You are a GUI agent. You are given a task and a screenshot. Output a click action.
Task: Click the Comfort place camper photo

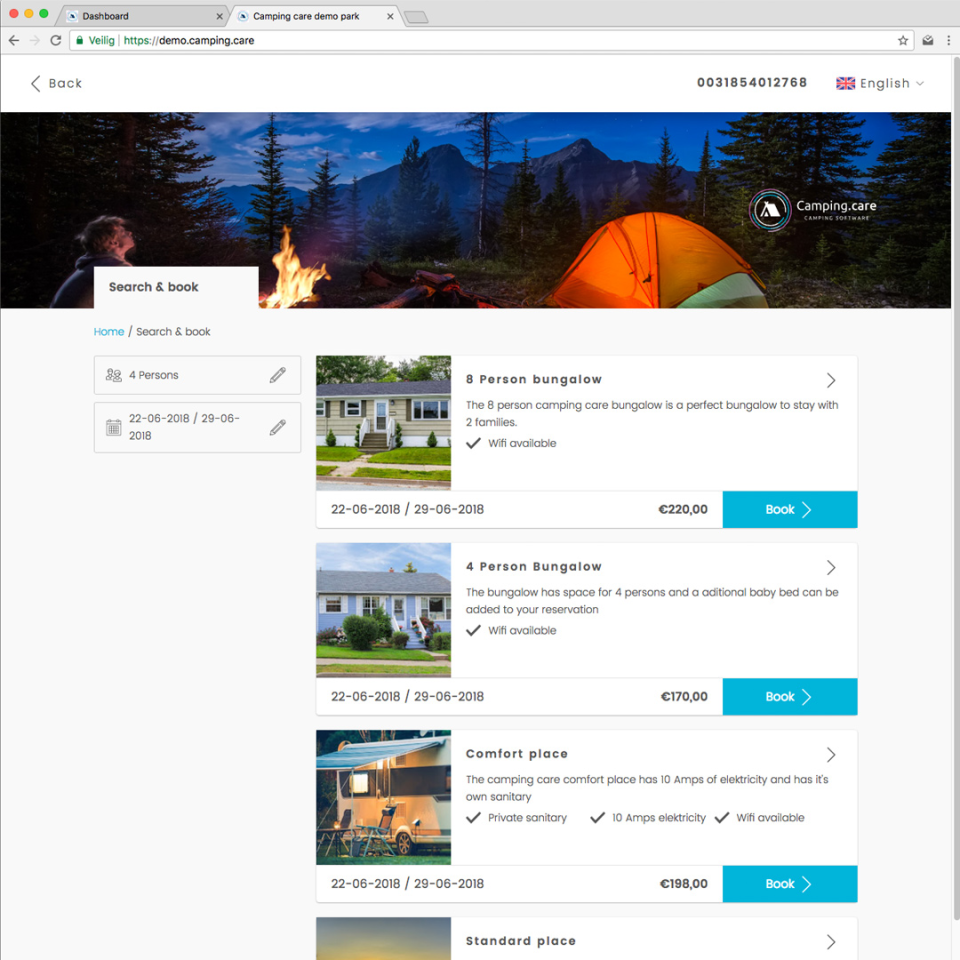click(x=383, y=797)
